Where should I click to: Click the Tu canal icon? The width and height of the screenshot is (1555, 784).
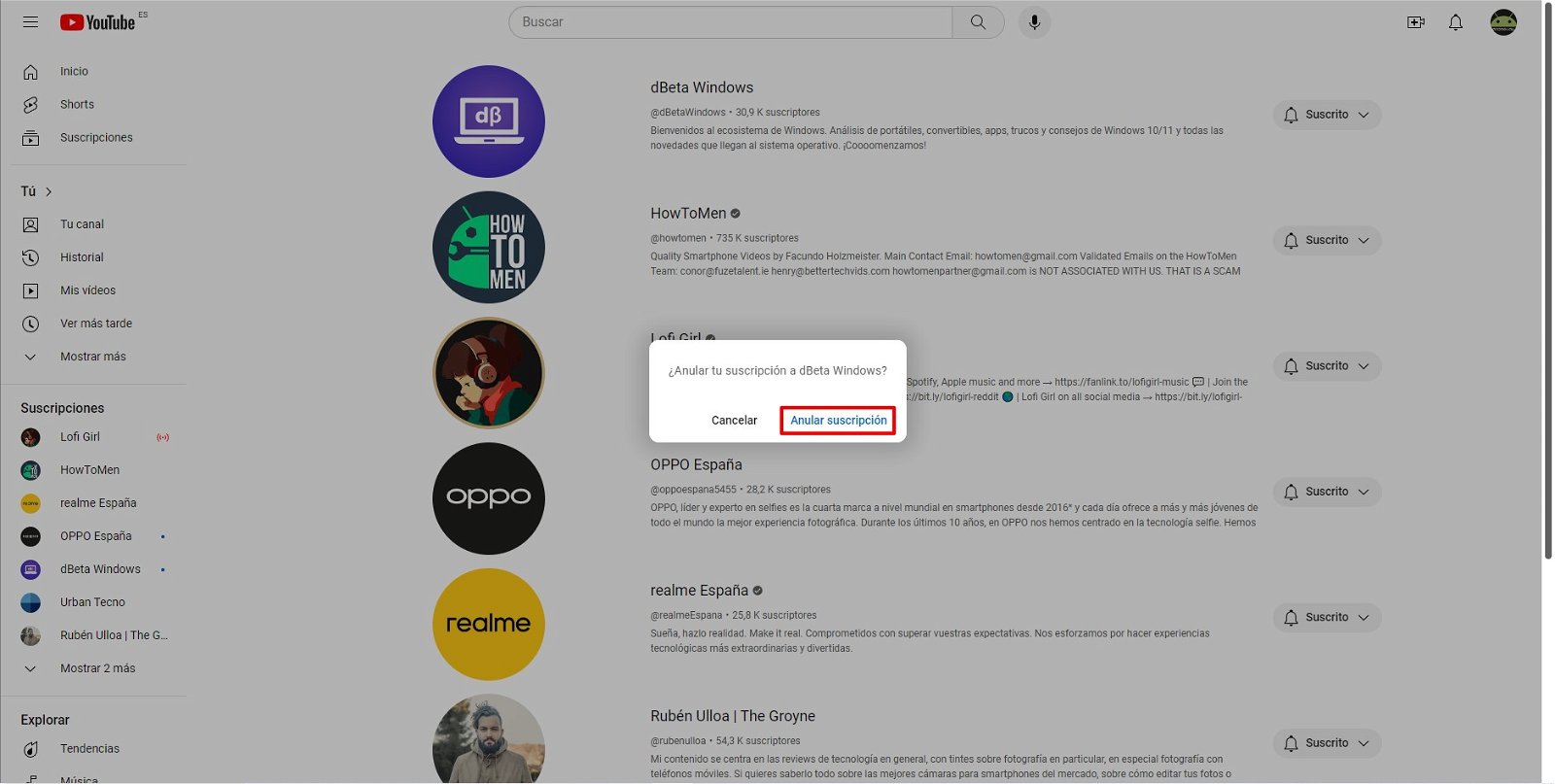[30, 224]
